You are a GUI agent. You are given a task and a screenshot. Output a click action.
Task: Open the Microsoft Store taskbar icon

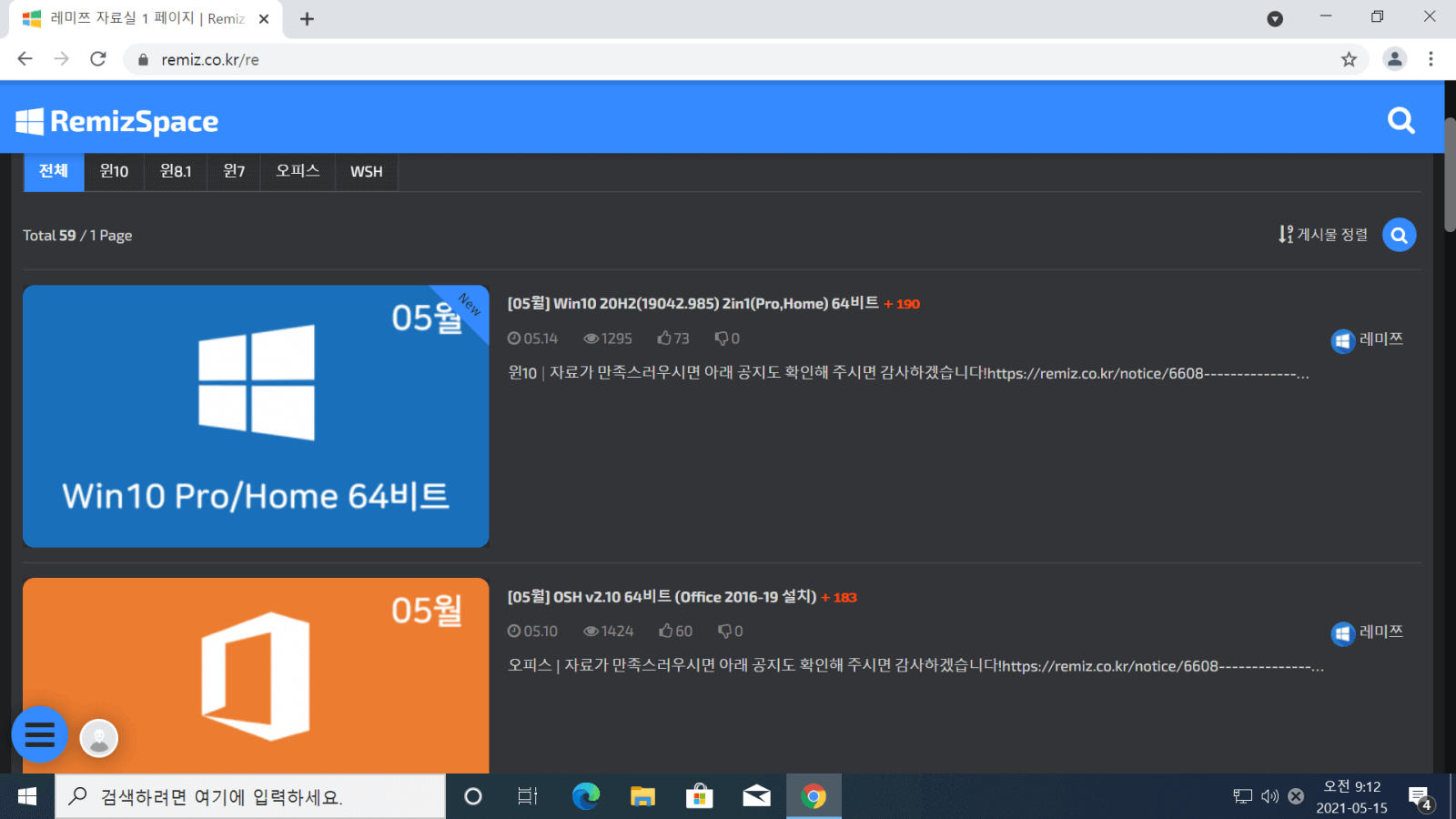point(699,796)
